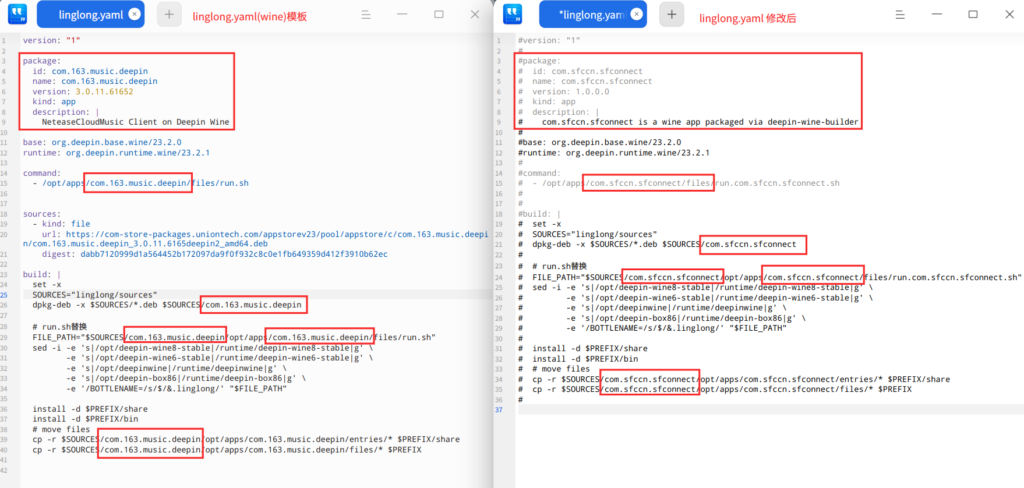Click the text editor app icon in left window
1024x488 pixels.
tap(15, 14)
